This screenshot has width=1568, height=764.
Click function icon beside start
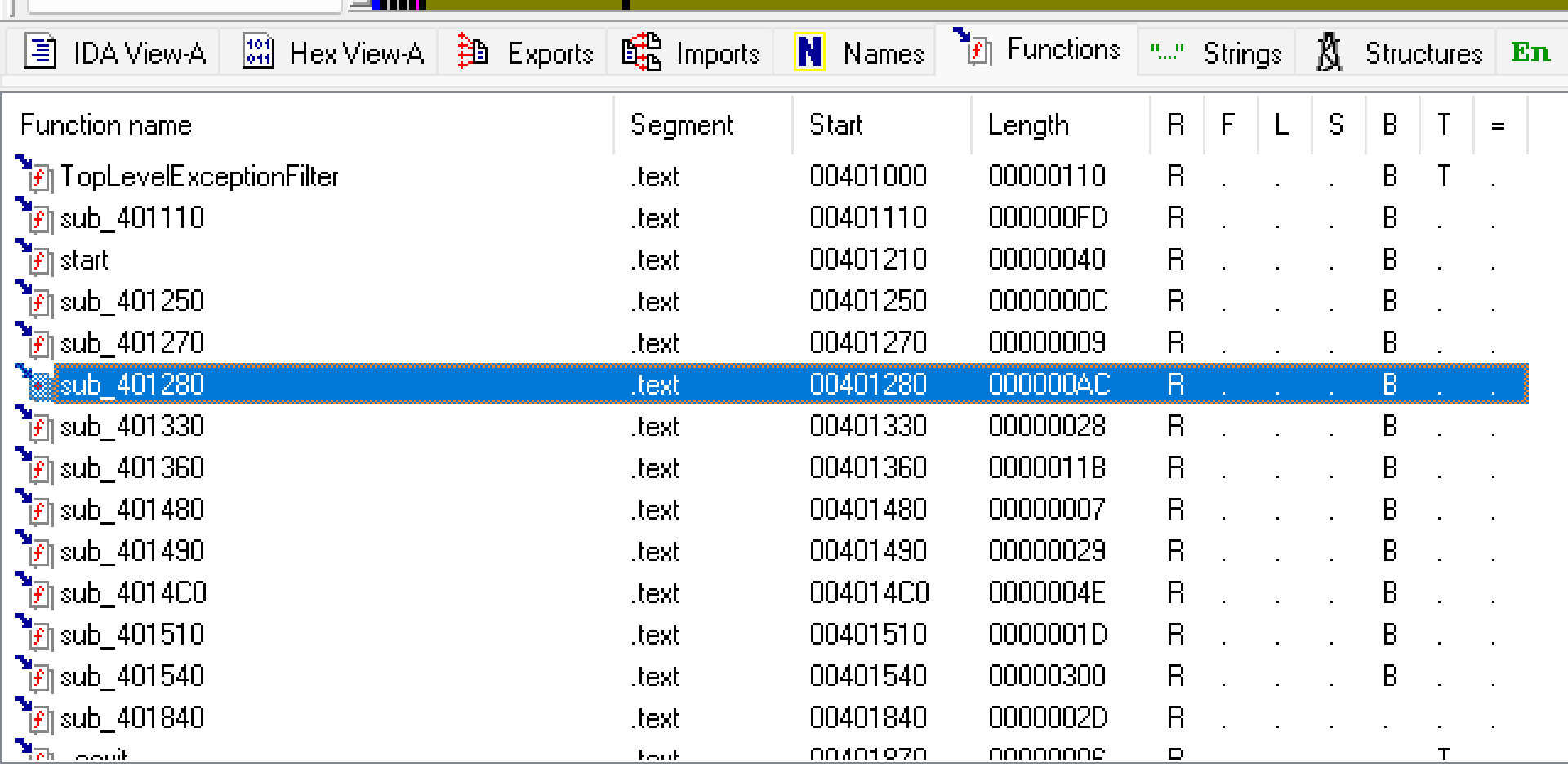(34, 257)
